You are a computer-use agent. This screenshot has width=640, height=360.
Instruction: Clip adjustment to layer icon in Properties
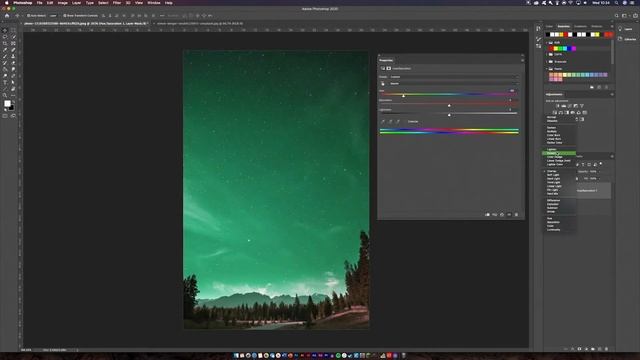click(487, 215)
